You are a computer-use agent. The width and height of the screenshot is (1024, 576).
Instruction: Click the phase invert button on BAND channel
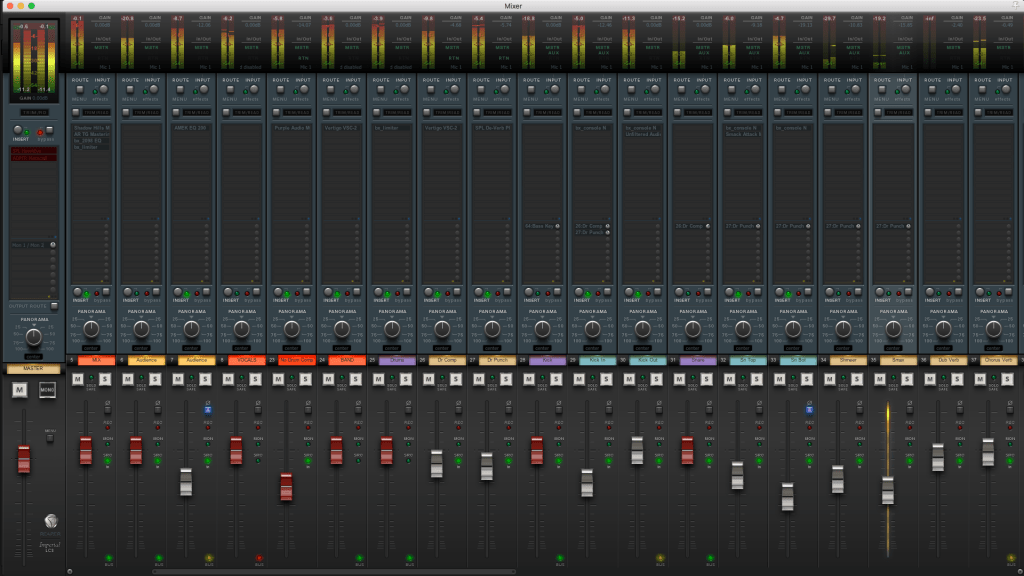click(357, 409)
